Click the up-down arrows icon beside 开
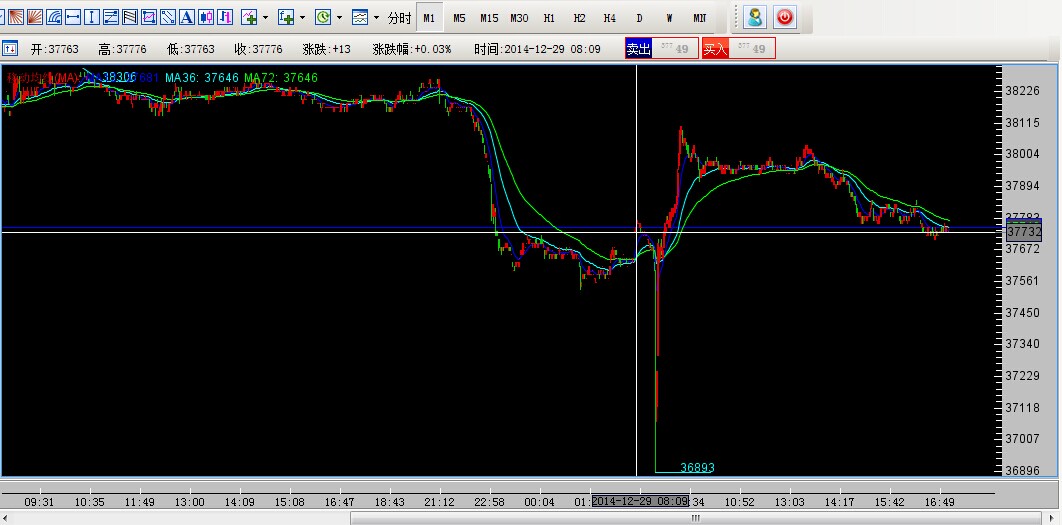Image resolution: width=1062 pixels, height=525 pixels. coord(10,48)
